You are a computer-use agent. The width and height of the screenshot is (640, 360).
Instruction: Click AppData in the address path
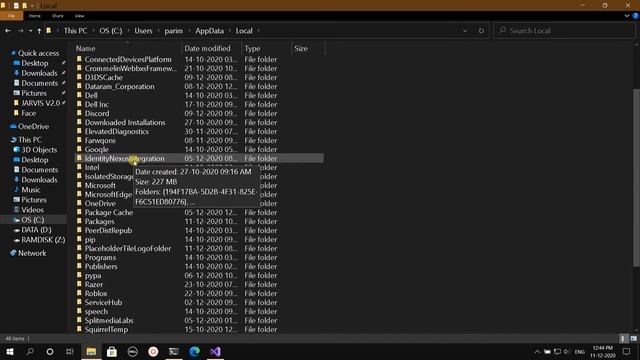click(x=209, y=31)
